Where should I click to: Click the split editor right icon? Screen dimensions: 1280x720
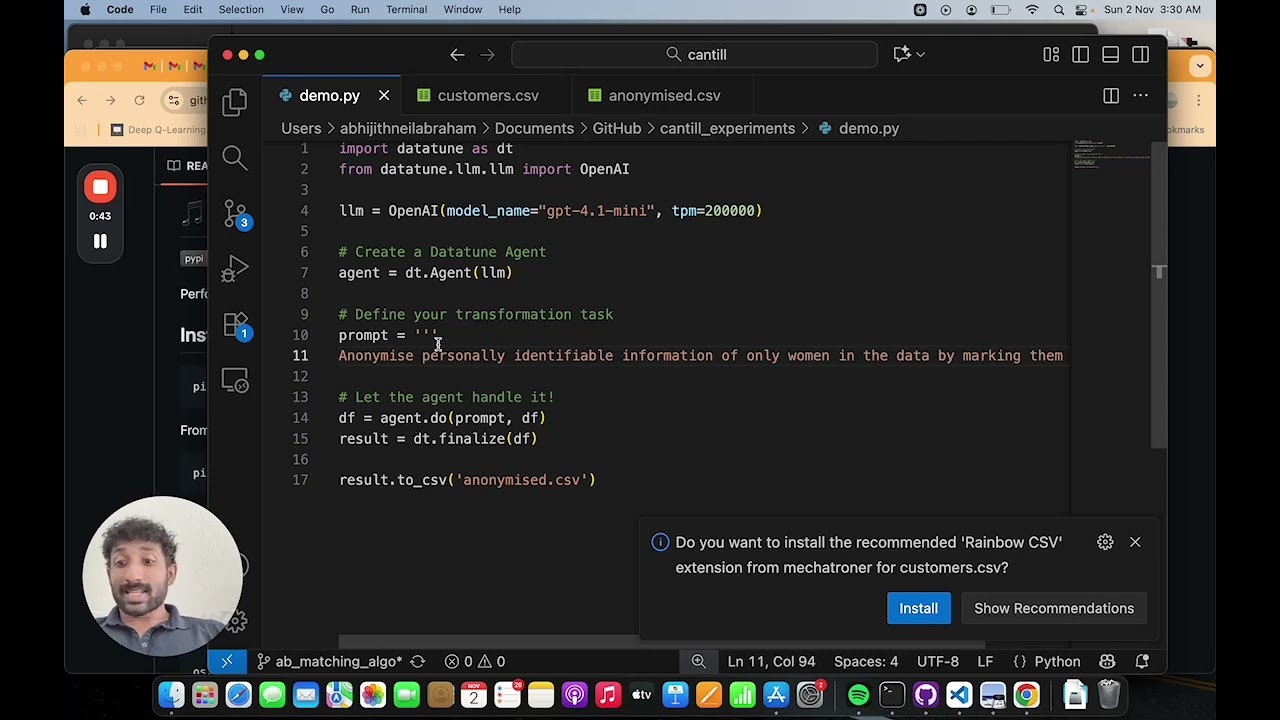pos(1110,96)
